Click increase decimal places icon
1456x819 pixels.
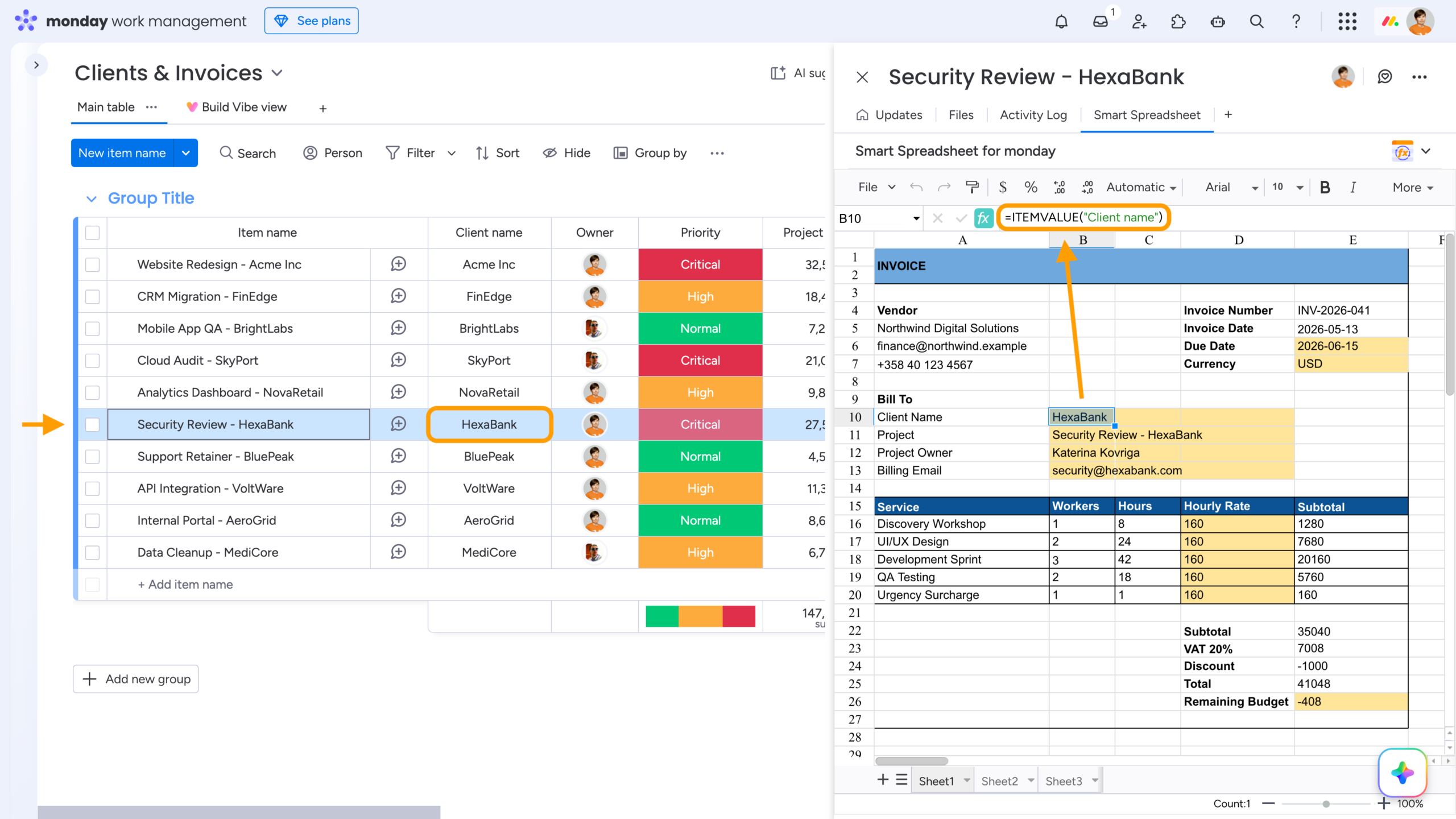click(x=1087, y=187)
